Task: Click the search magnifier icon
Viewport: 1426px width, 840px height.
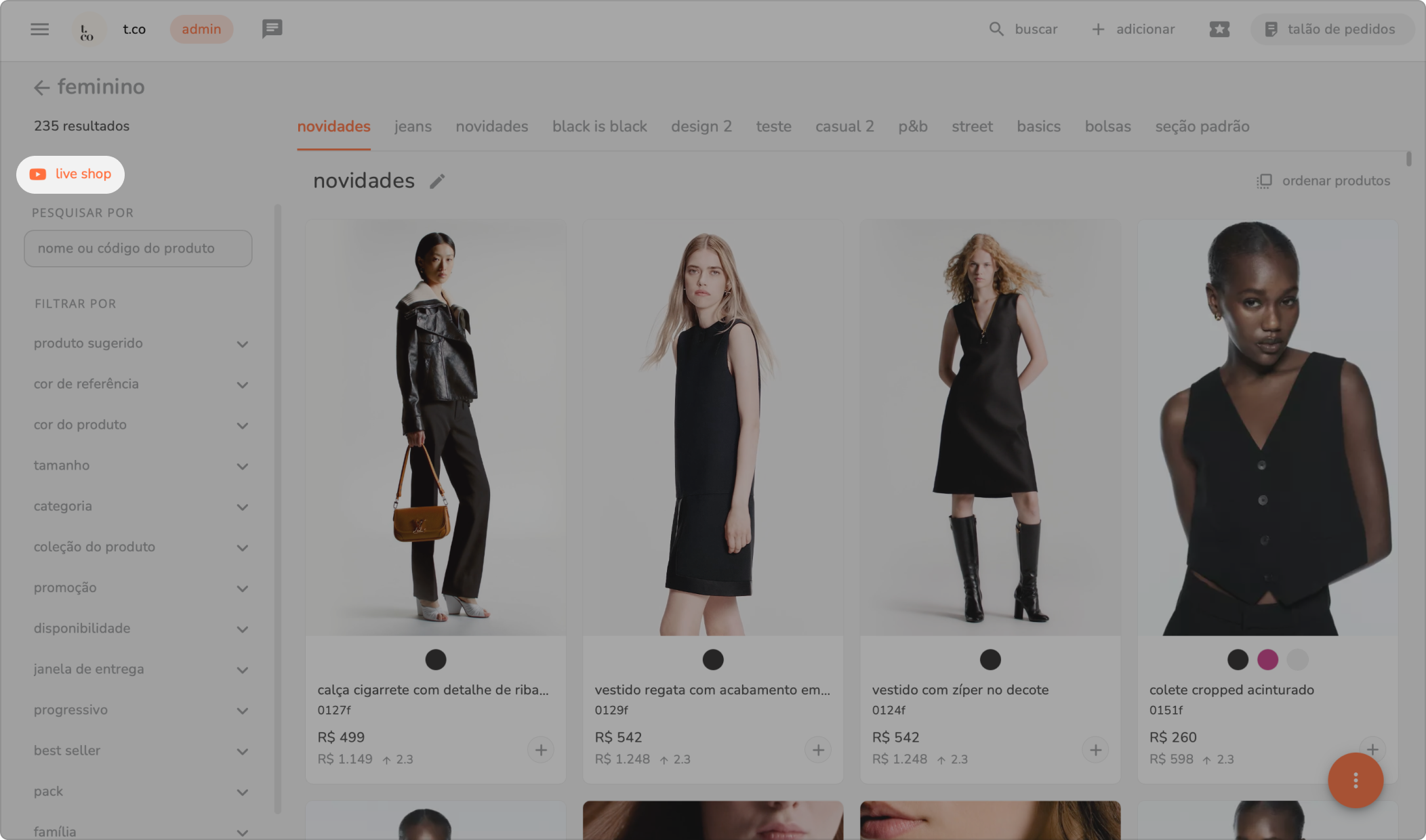Action: click(996, 29)
